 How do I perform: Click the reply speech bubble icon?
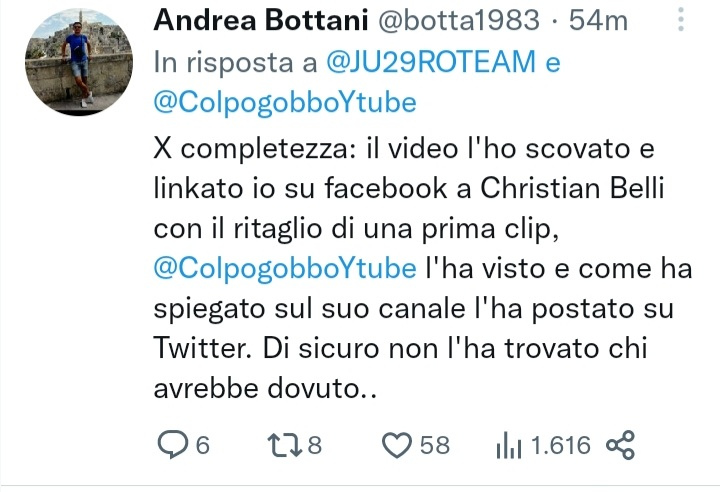173,444
